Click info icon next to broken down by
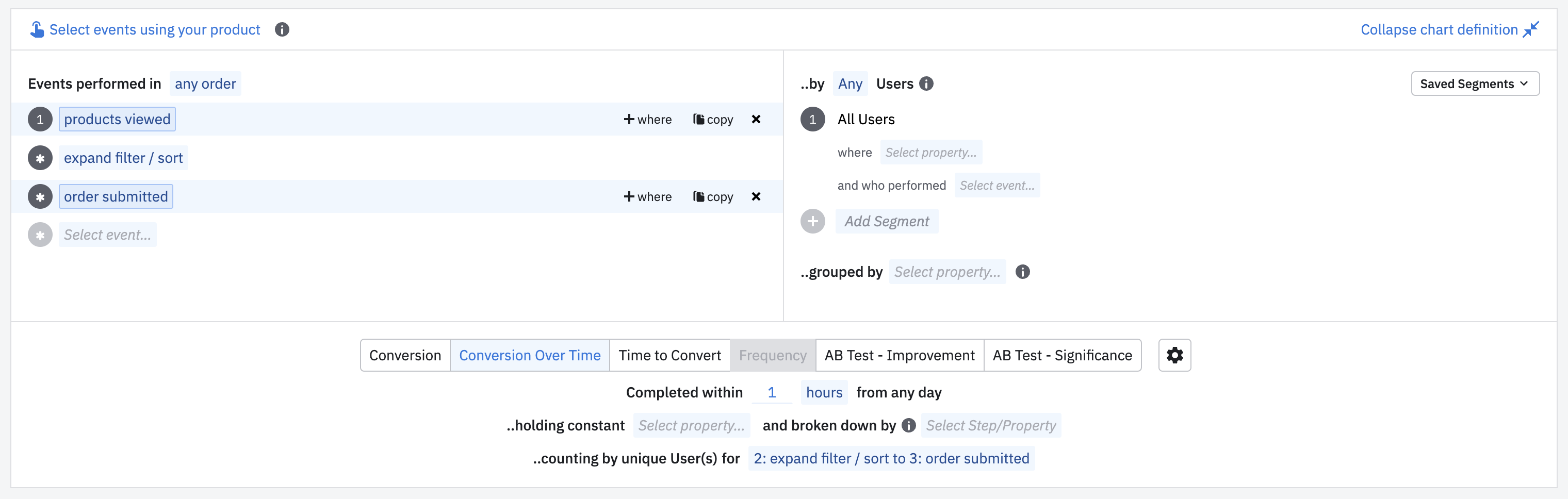The height and width of the screenshot is (499, 1568). [909, 425]
